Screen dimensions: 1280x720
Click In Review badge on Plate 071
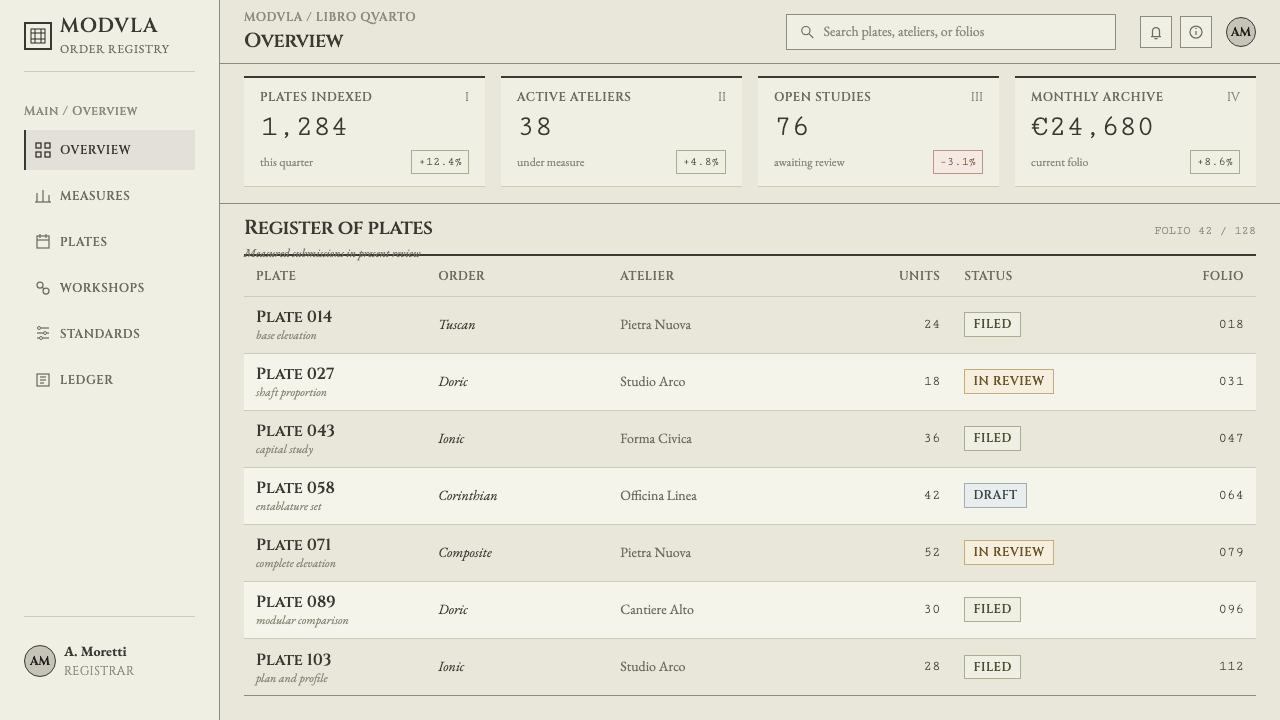pos(1008,552)
